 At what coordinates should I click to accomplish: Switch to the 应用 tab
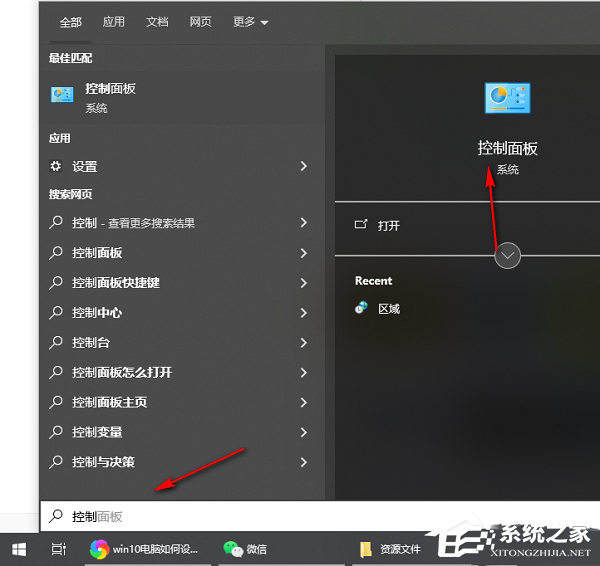[114, 21]
